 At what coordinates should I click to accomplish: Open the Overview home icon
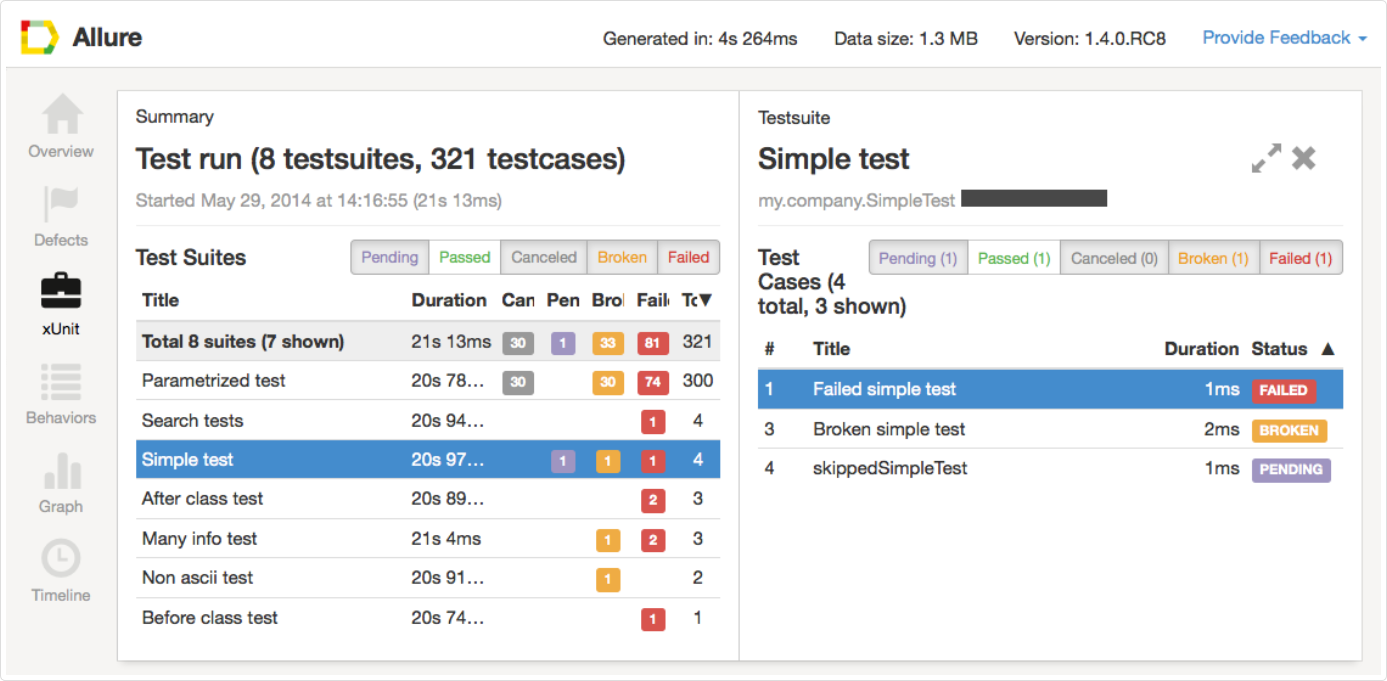(61, 115)
